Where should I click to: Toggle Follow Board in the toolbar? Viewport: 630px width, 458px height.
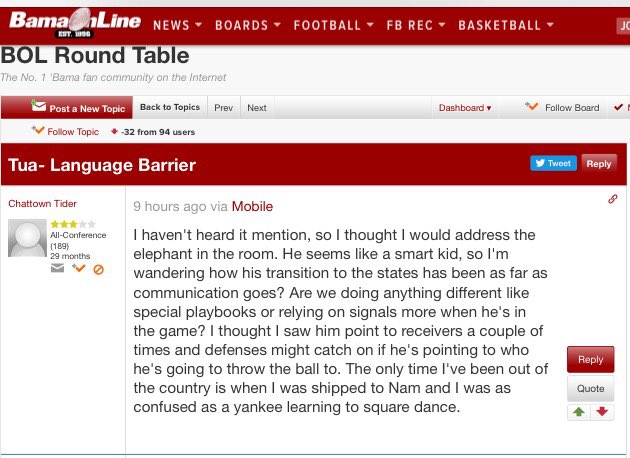click(x=562, y=108)
